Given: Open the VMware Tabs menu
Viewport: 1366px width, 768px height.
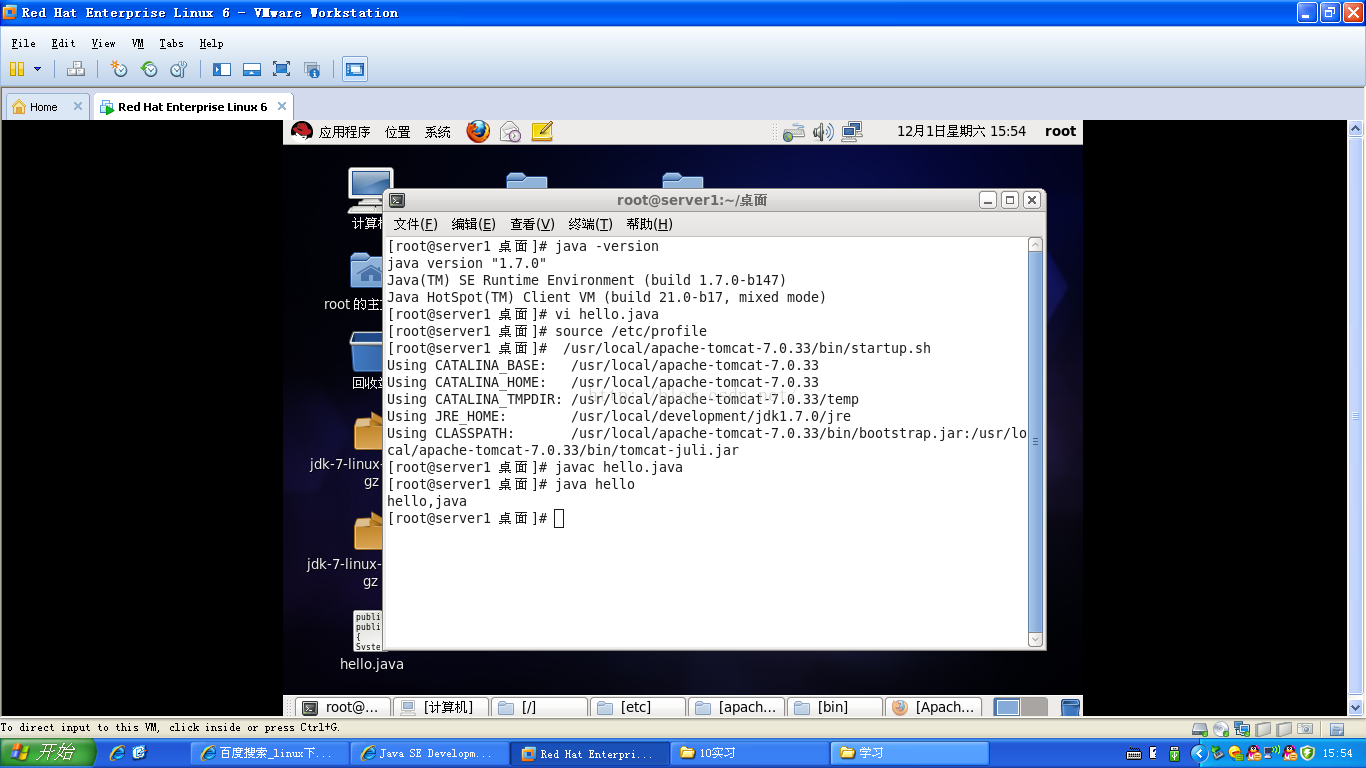Looking at the screenshot, I should [x=171, y=43].
